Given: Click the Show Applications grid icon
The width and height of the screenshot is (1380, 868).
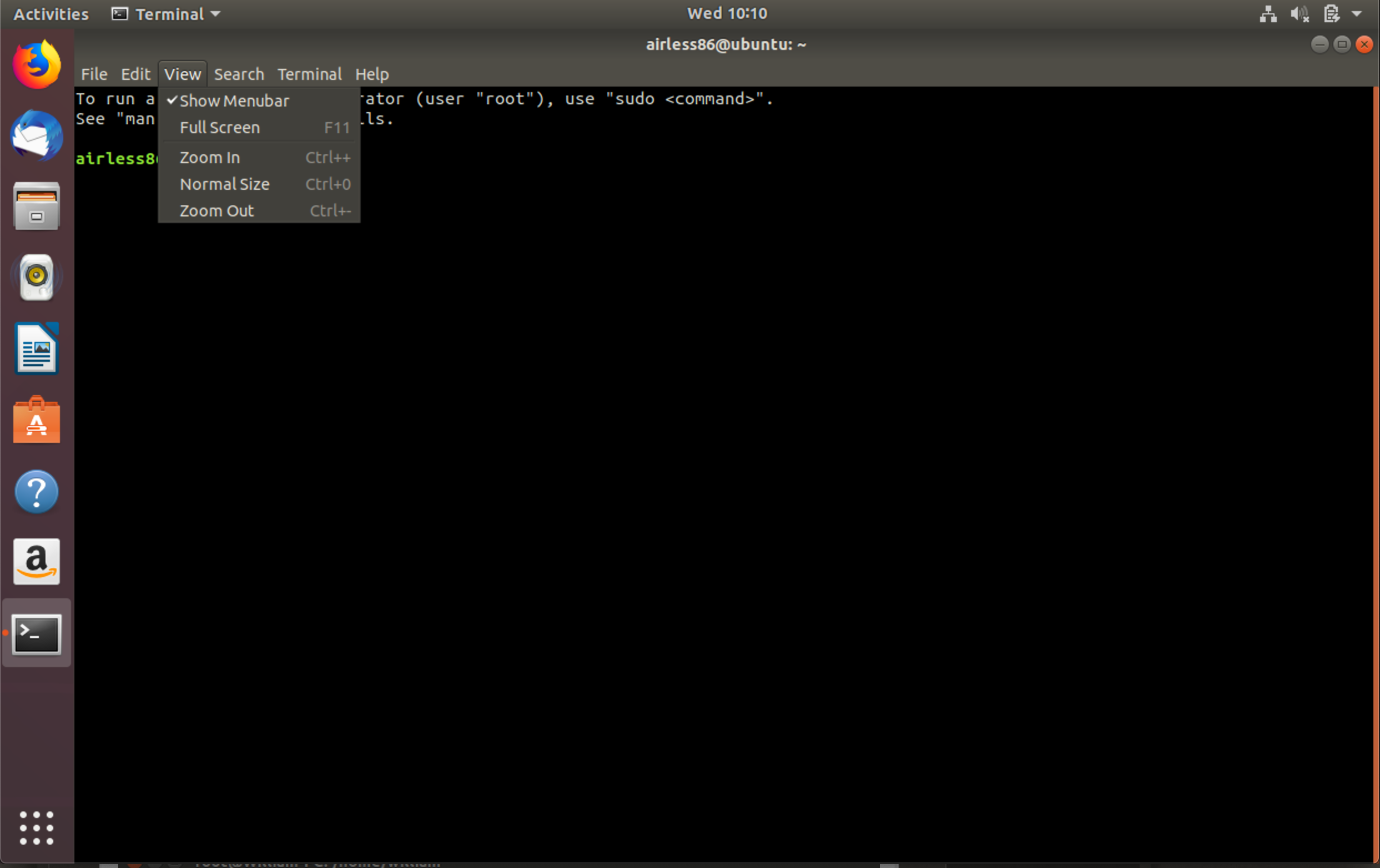Looking at the screenshot, I should tap(37, 828).
